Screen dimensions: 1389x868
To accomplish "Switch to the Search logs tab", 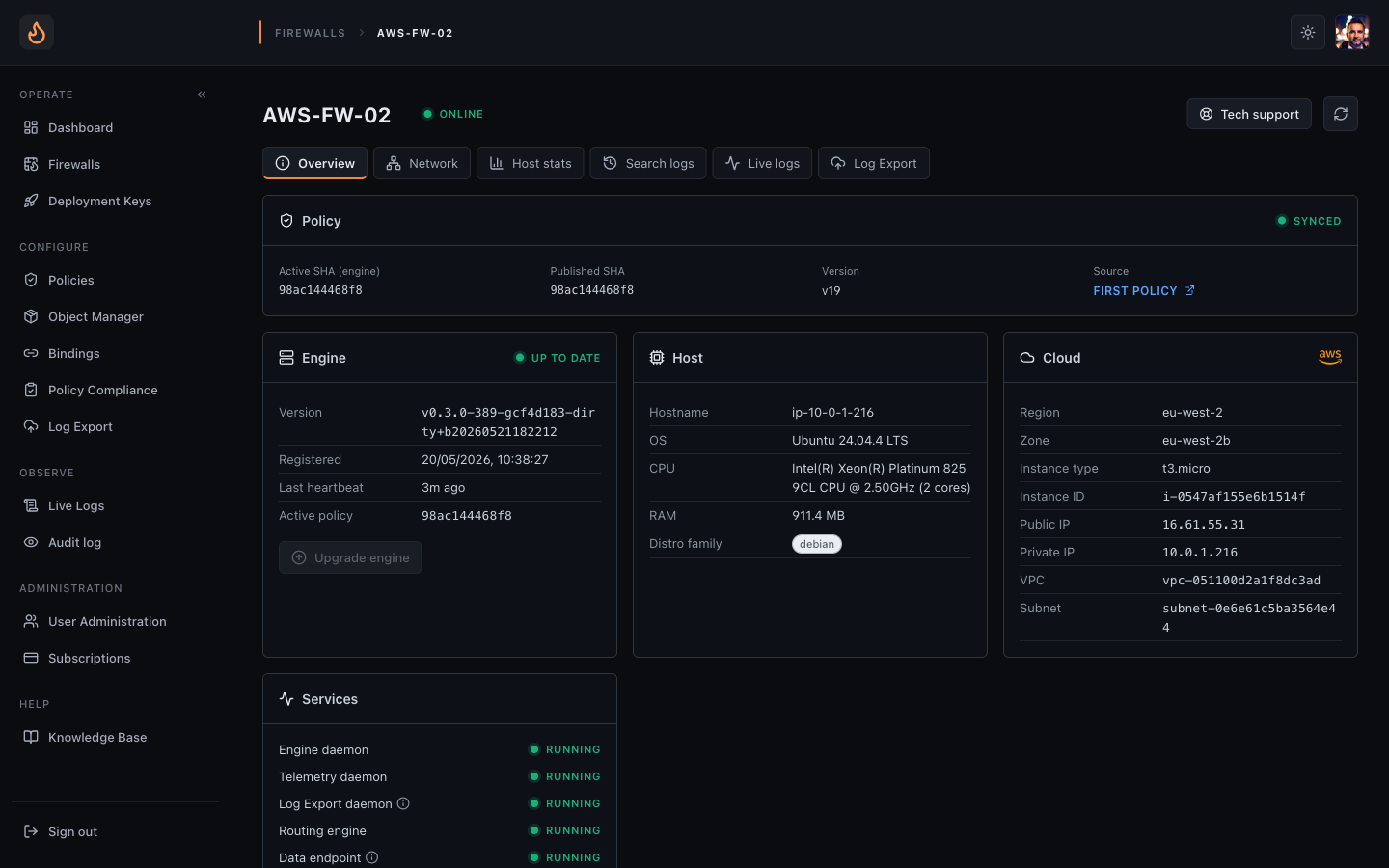I will click(x=648, y=163).
